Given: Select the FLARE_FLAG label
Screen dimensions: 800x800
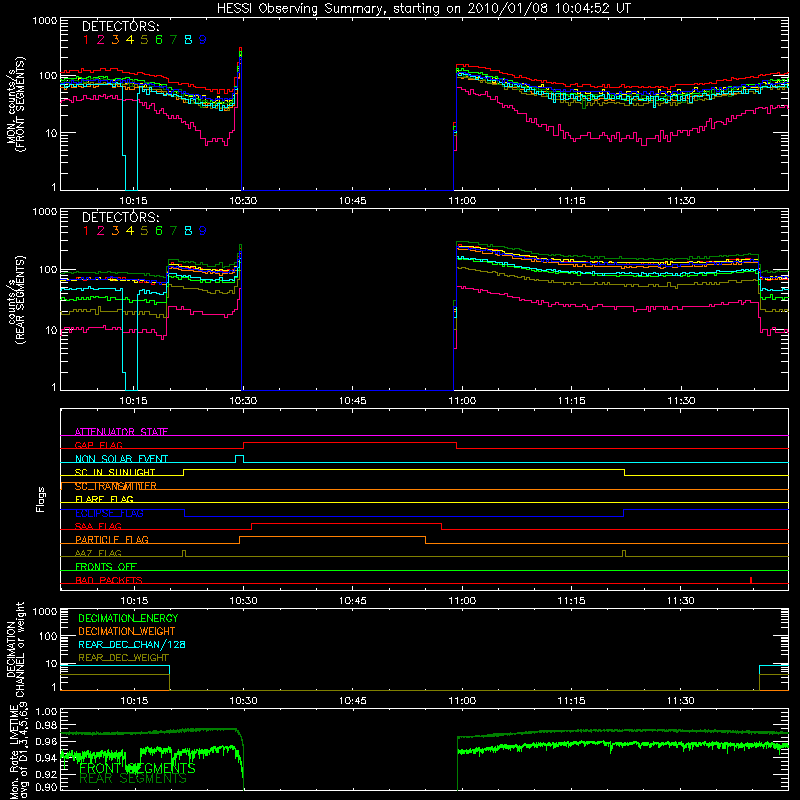Looking at the screenshot, I should 104,499.
